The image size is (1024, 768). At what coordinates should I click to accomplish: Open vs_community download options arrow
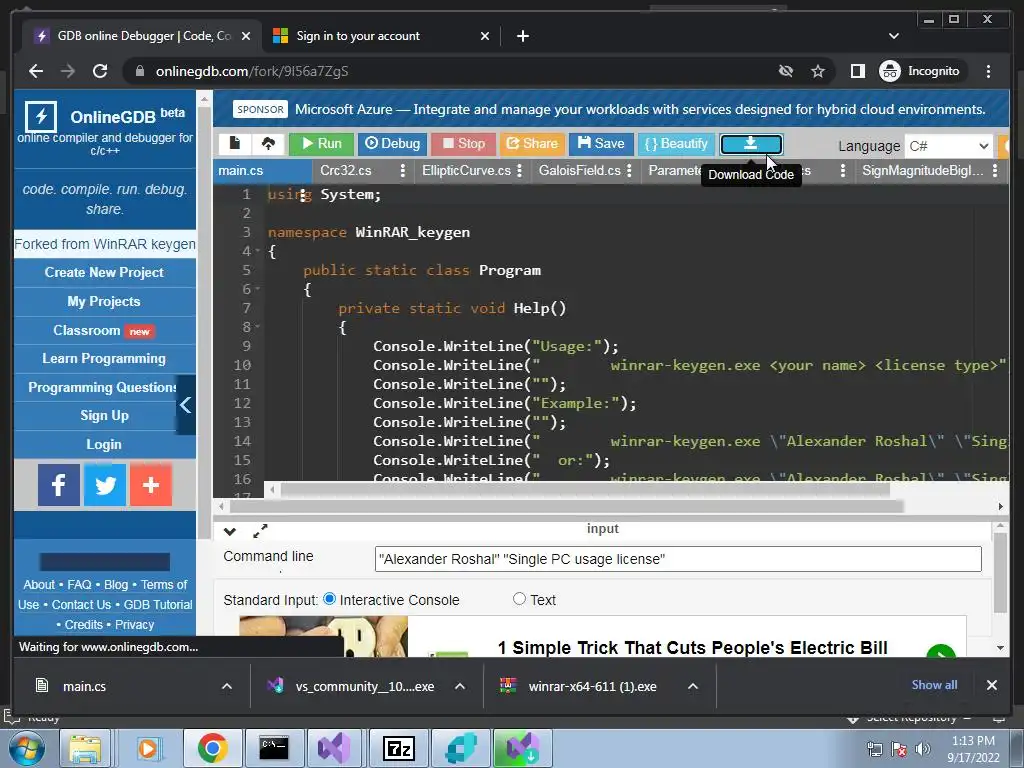coord(460,686)
